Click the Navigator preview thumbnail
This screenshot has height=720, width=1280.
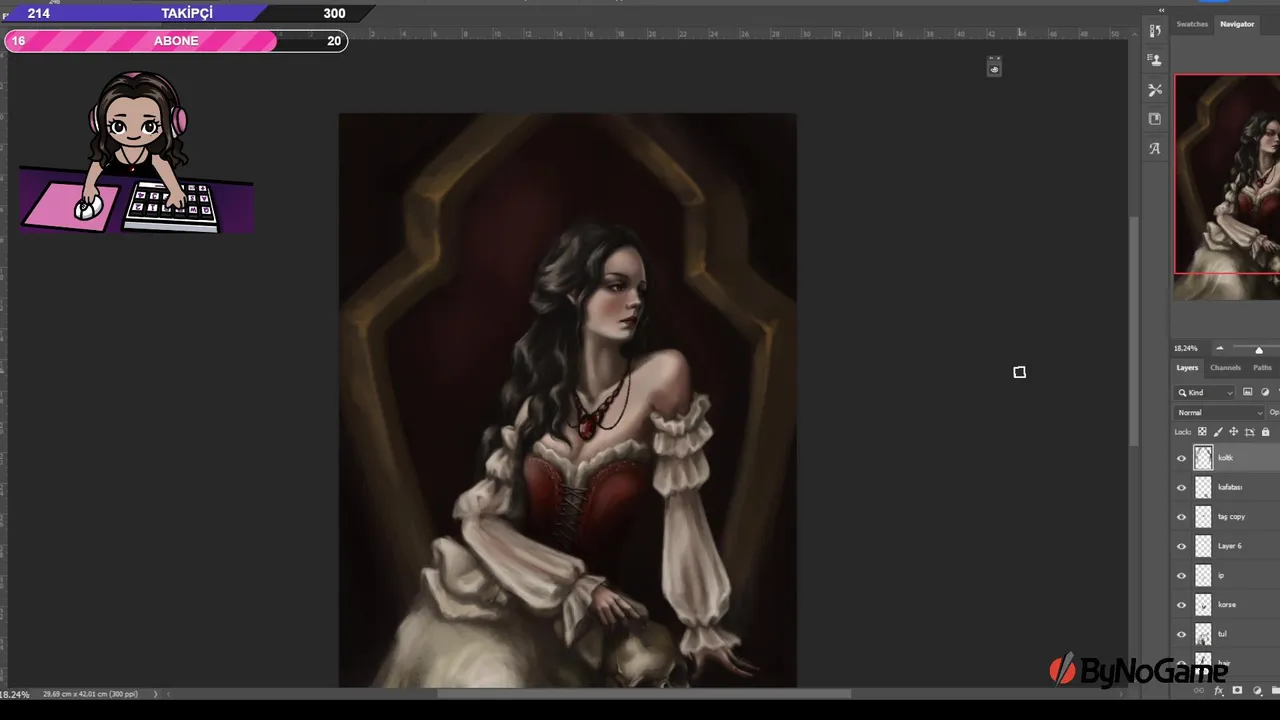point(1227,187)
